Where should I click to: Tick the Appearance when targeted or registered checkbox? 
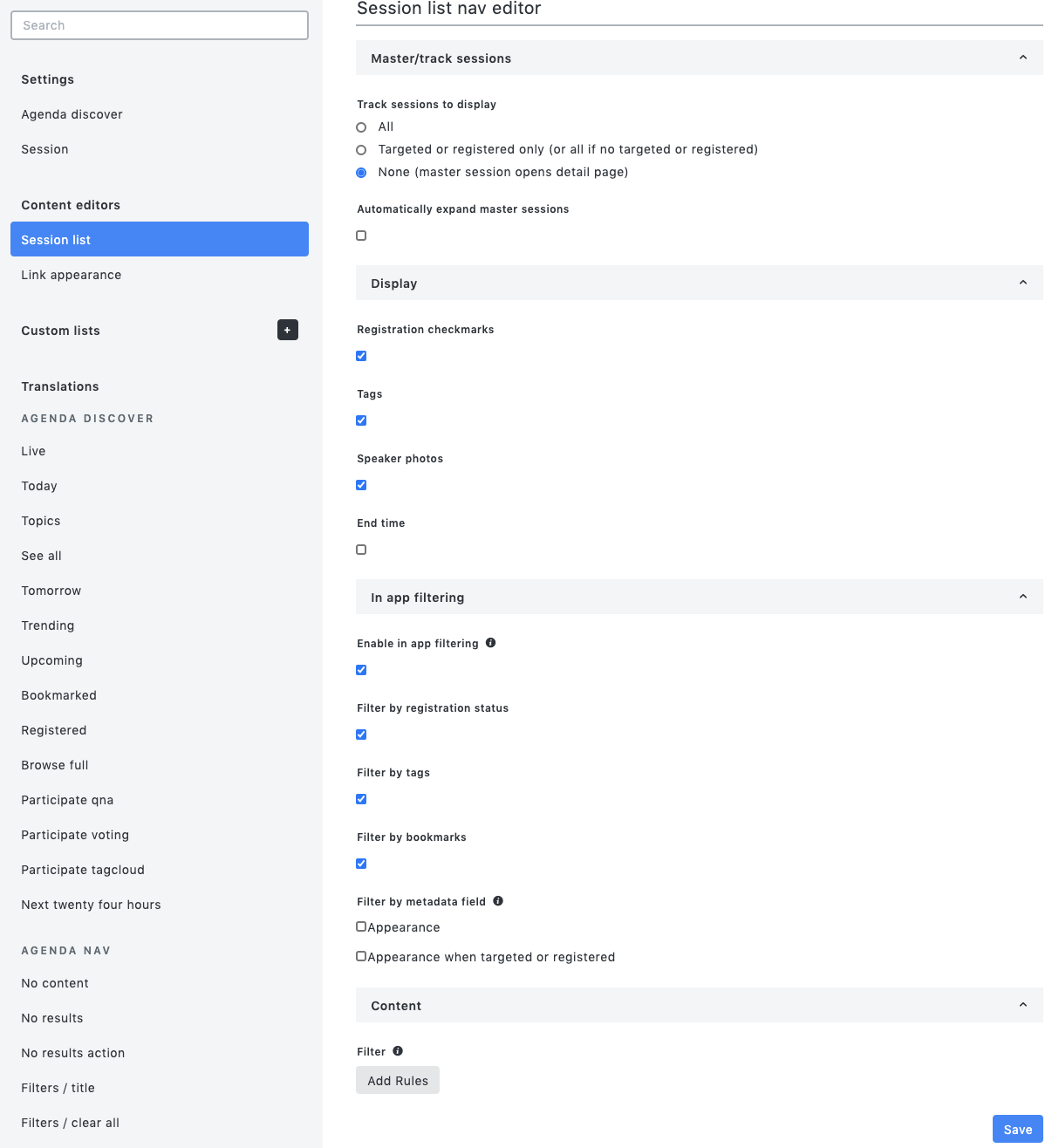click(x=361, y=956)
